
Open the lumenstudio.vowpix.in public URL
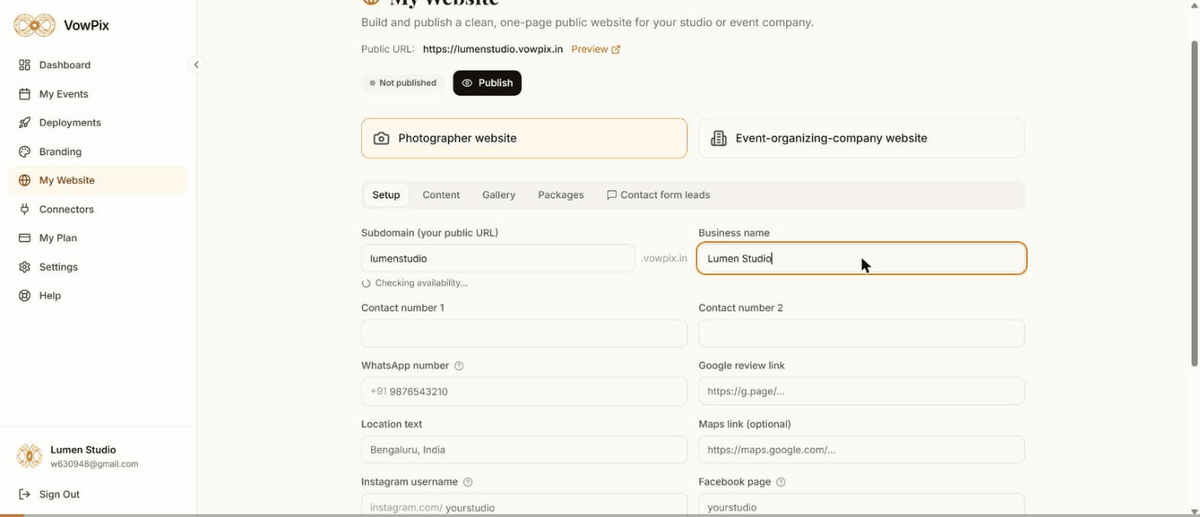tap(493, 49)
